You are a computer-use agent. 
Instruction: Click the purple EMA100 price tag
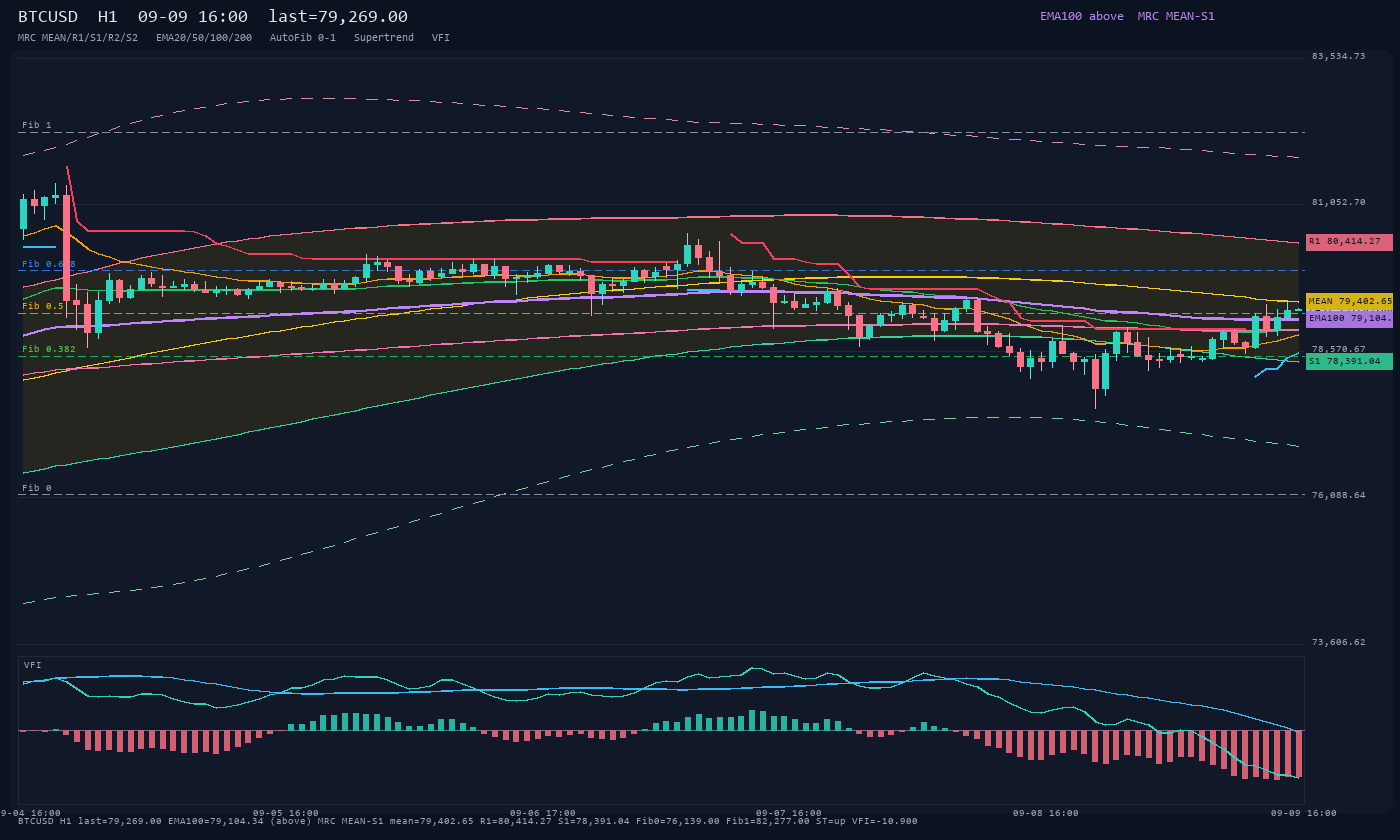pyautogui.click(x=1349, y=319)
